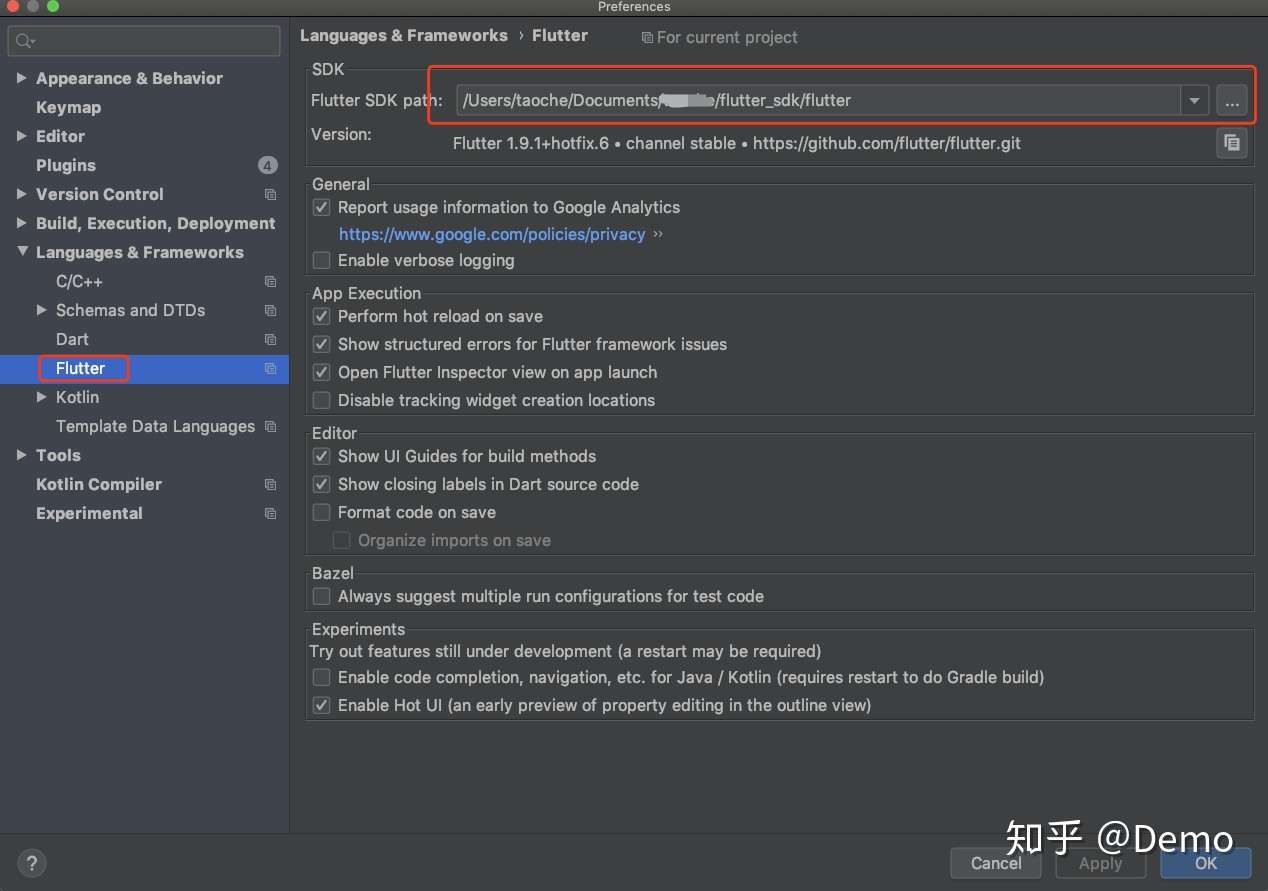Click the project icon beside Kotlin Compiler
Image resolution: width=1268 pixels, height=891 pixels.
(x=270, y=484)
